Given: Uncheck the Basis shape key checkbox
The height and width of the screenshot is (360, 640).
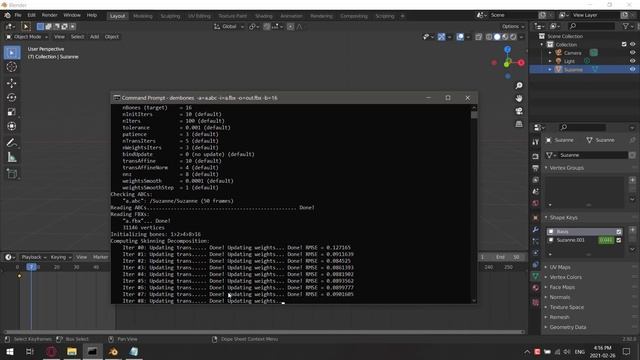Looking at the screenshot, I should pyautogui.click(x=619, y=231).
